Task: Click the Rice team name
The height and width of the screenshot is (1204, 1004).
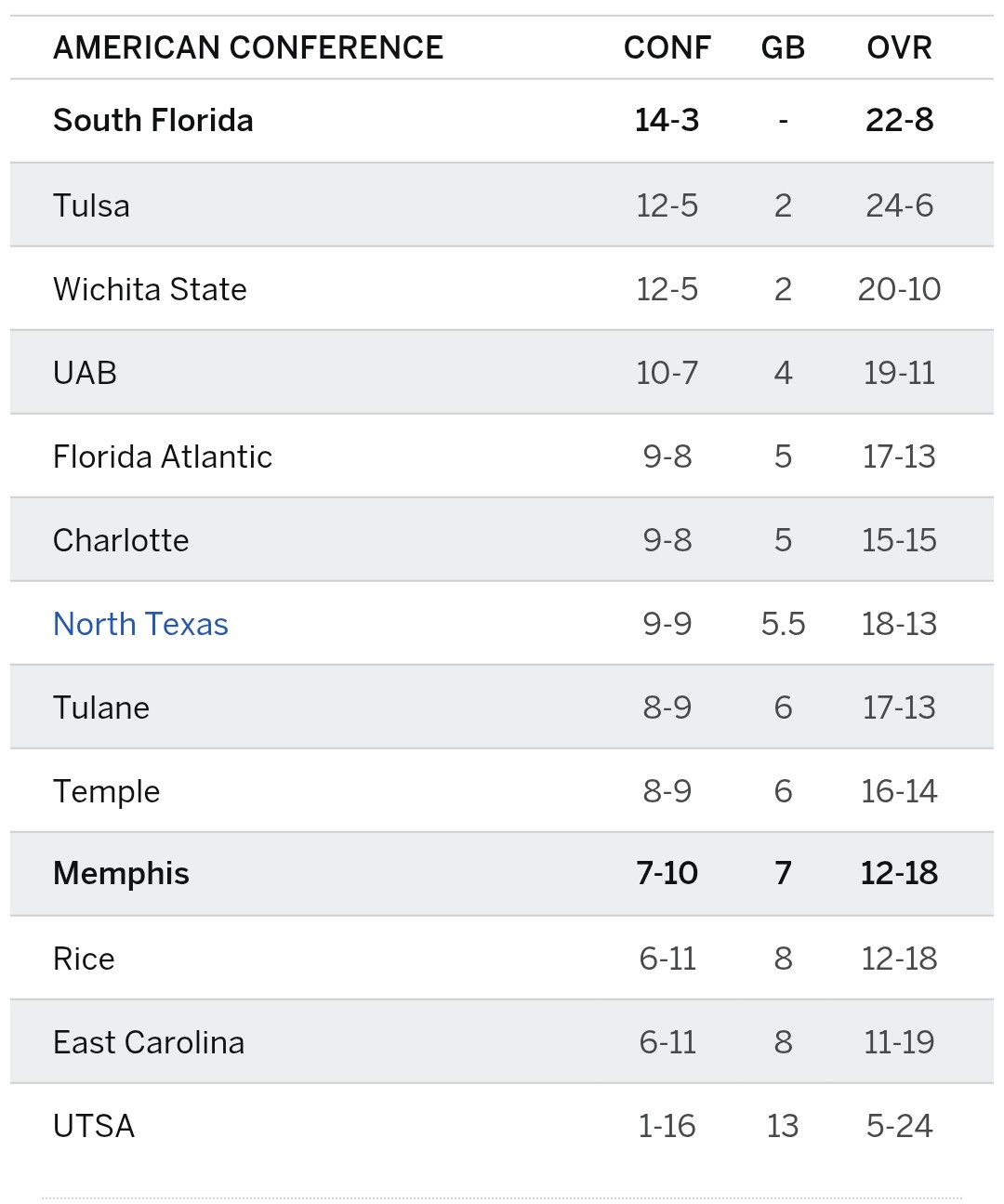Action: pos(84,959)
